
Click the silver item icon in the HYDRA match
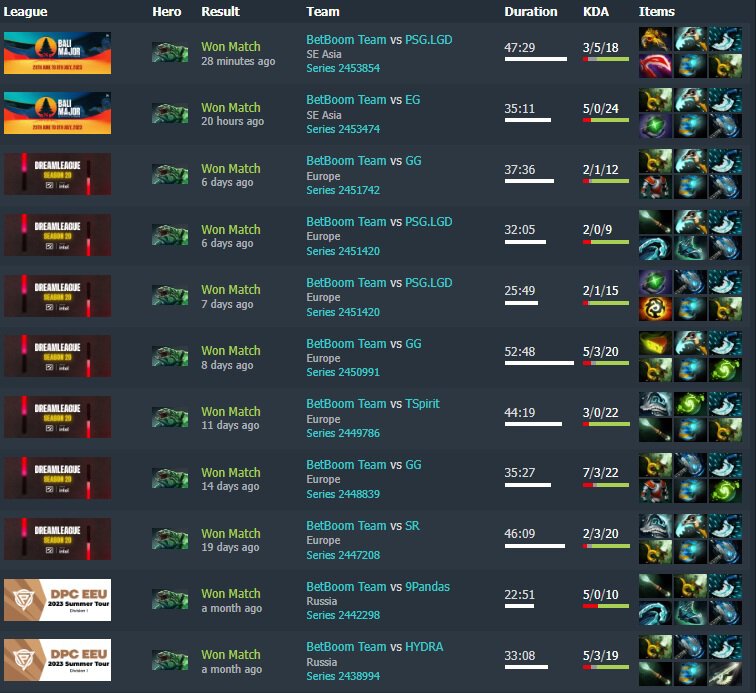(x=725, y=673)
